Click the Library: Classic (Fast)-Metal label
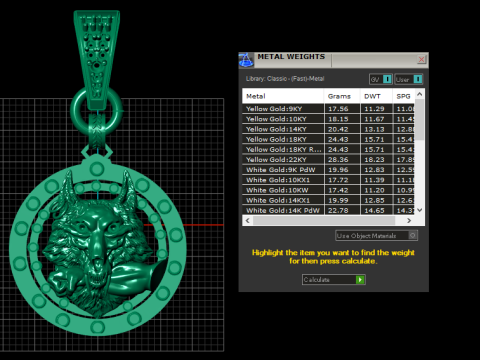 [285, 79]
